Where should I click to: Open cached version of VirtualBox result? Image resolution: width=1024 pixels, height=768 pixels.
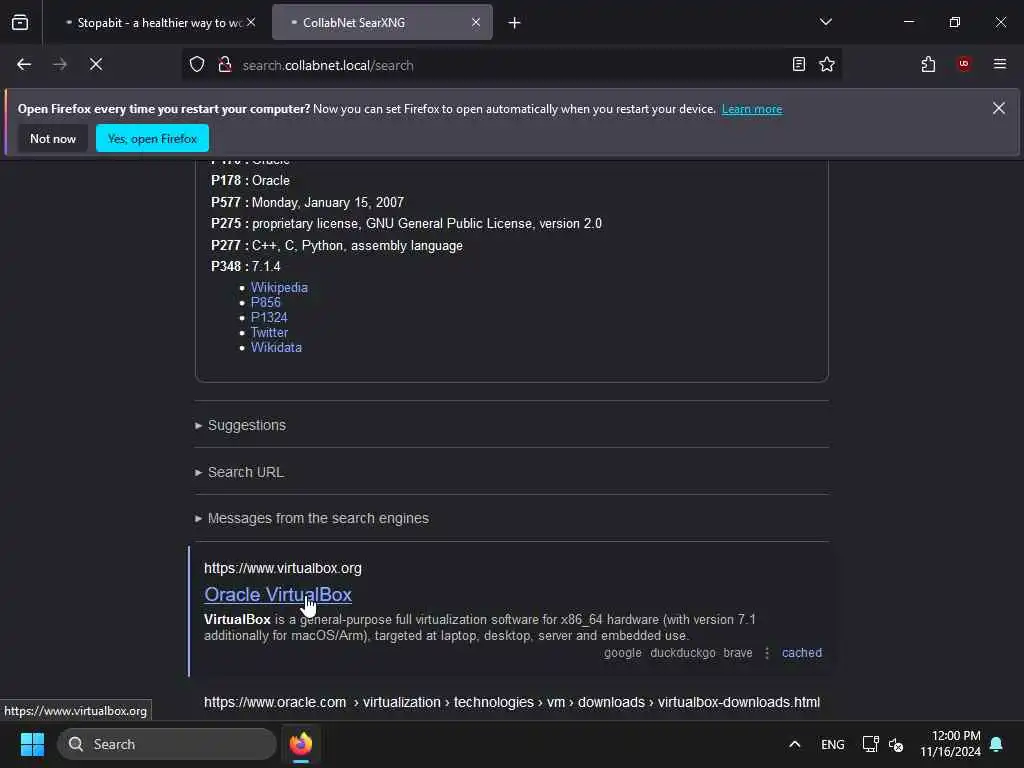click(802, 653)
